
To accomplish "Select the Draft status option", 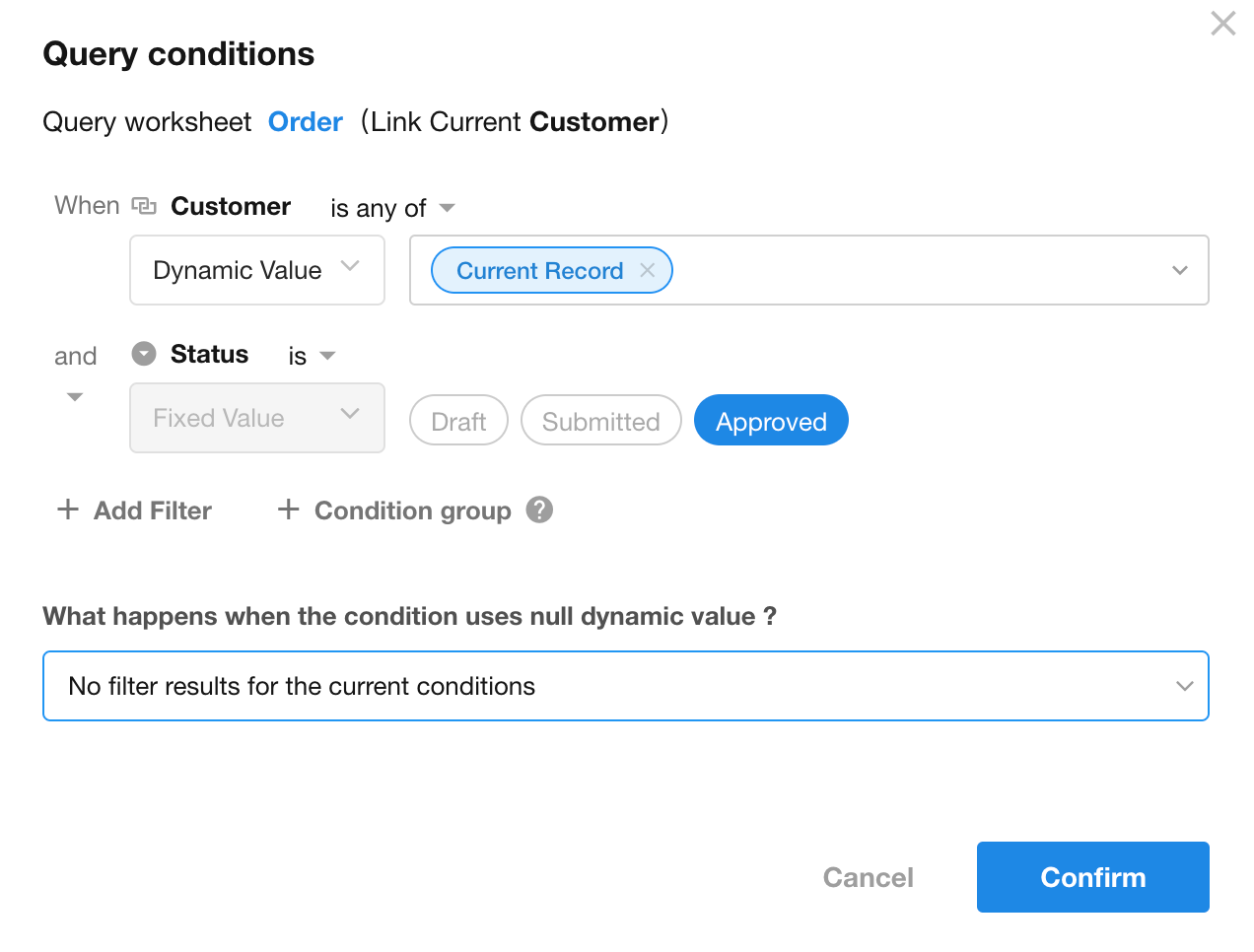I will click(x=458, y=421).
